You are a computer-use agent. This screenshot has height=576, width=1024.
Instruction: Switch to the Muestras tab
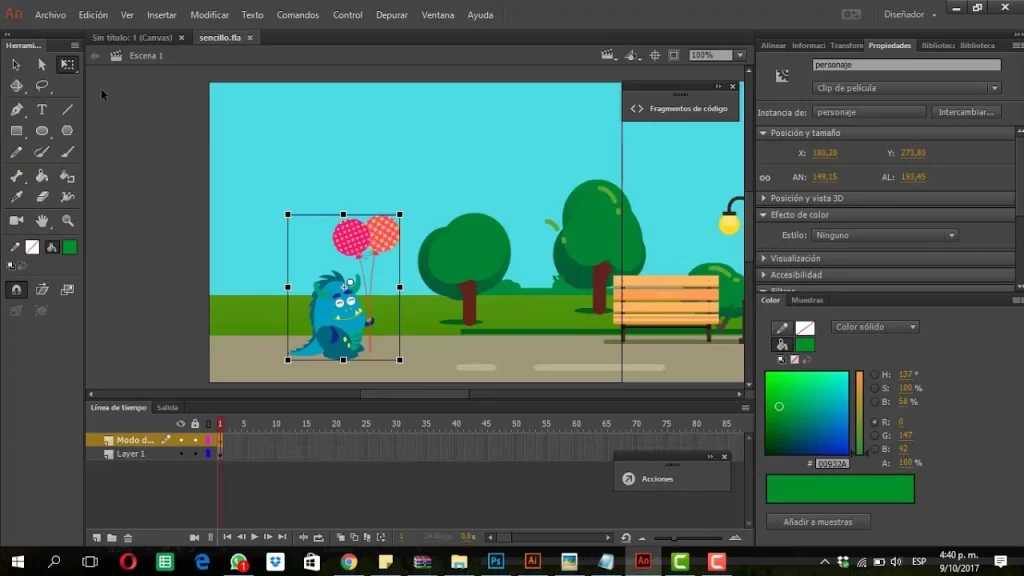click(807, 300)
